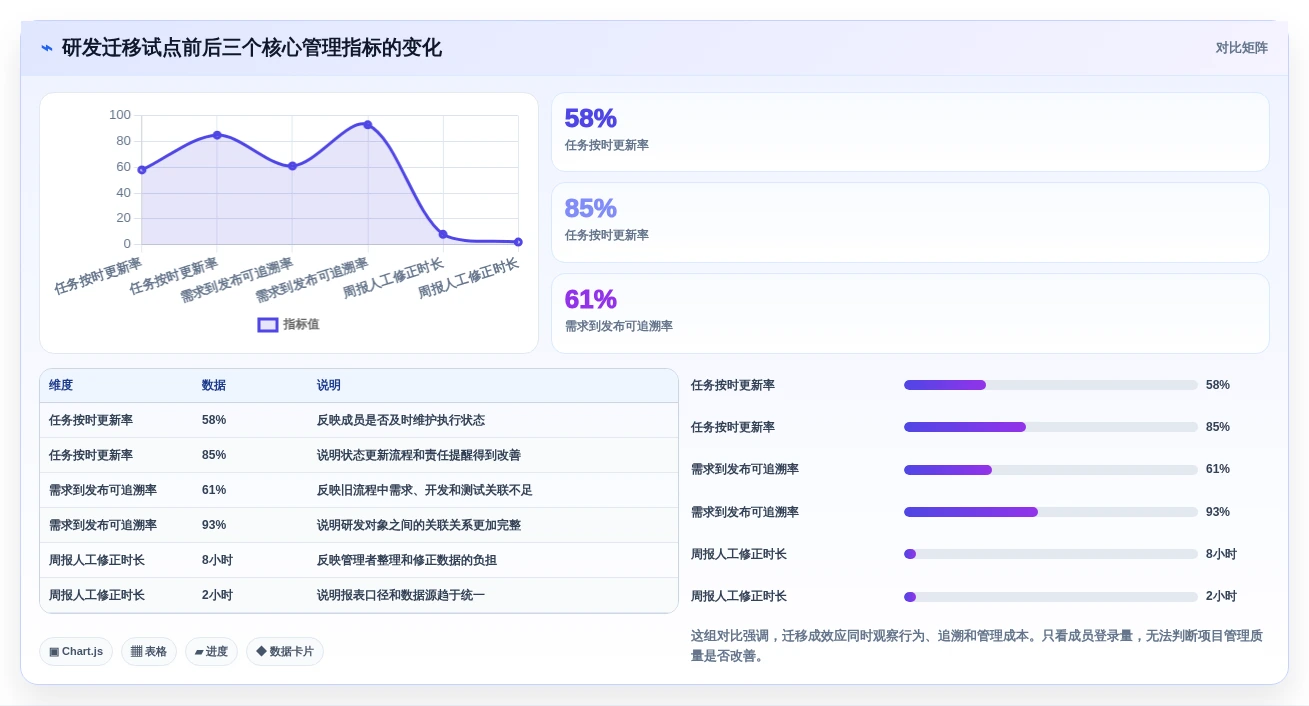Viewport: 1309px width, 706px height.
Task: Click the 8小时 progress bar for 周报人工修正时长
Action: [x=1050, y=554]
